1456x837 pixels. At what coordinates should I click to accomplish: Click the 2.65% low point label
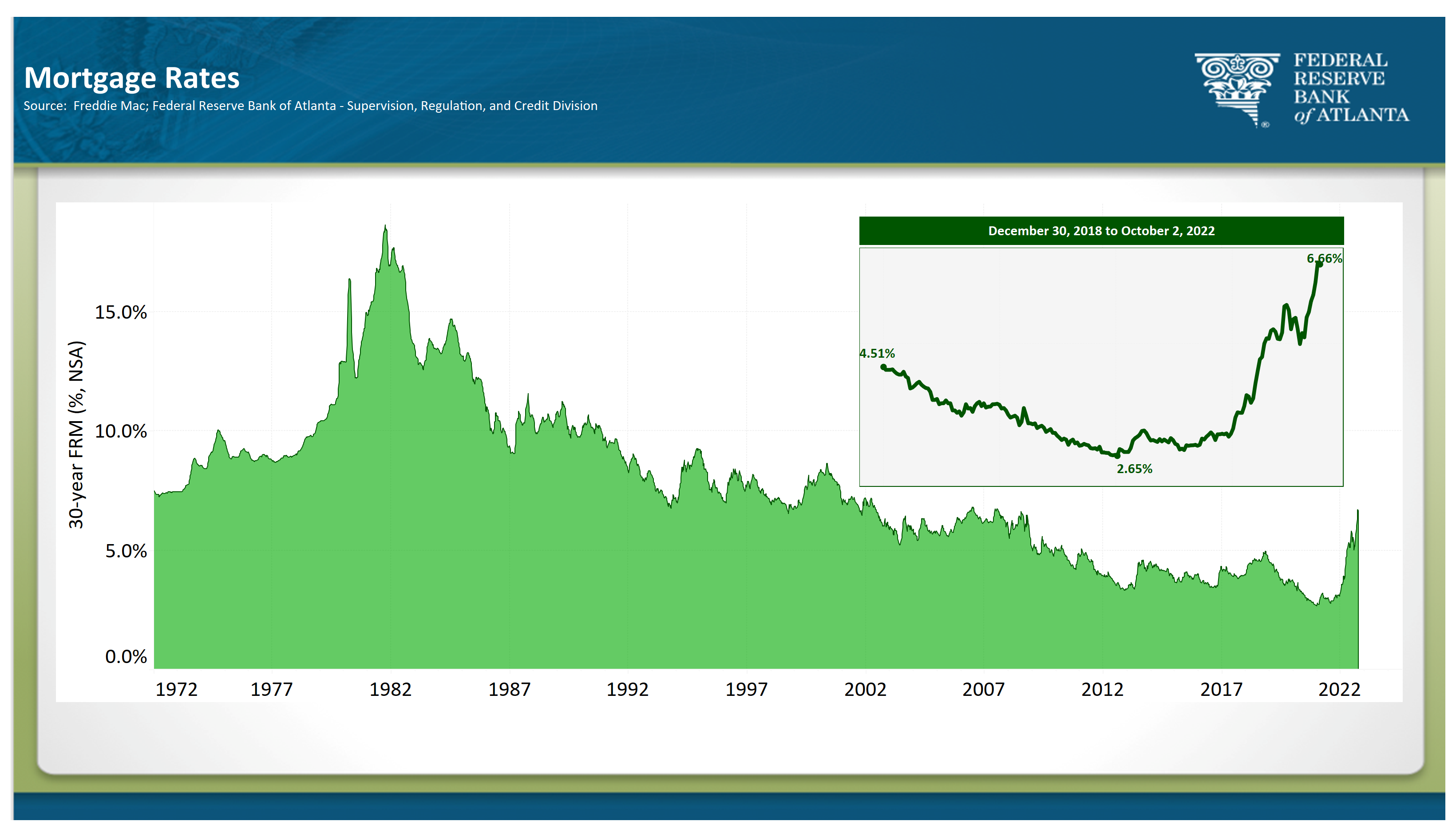(1135, 469)
